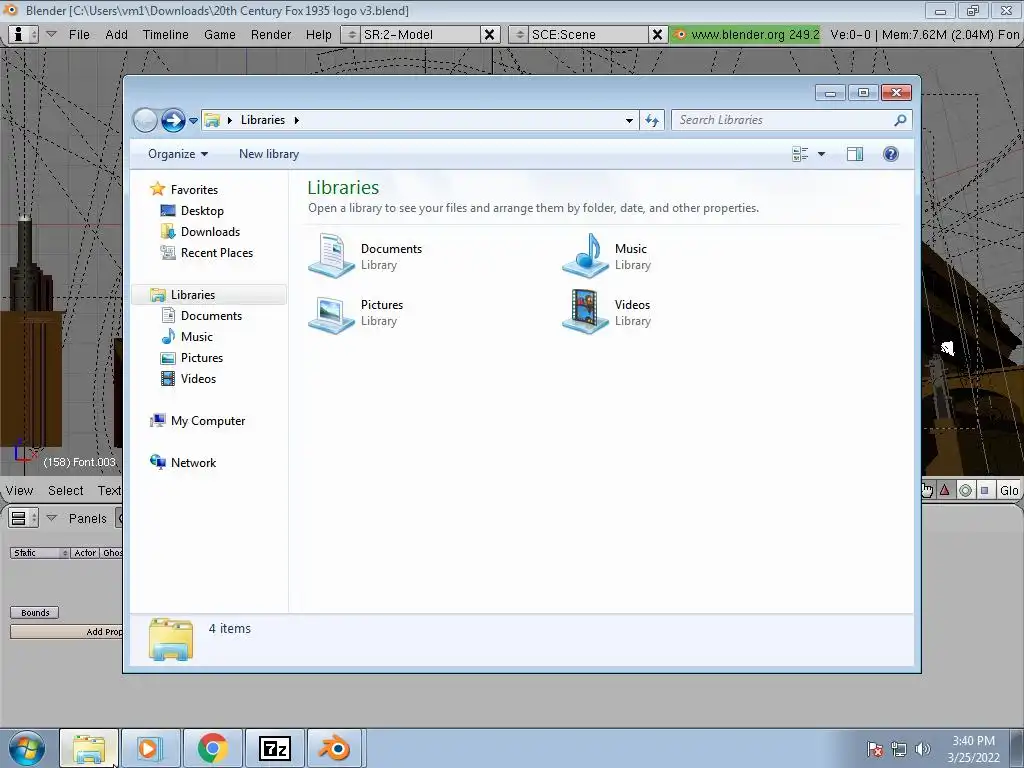Image resolution: width=1024 pixels, height=768 pixels.
Task: Click the Blender proportional edit circle icon
Action: (x=965, y=490)
